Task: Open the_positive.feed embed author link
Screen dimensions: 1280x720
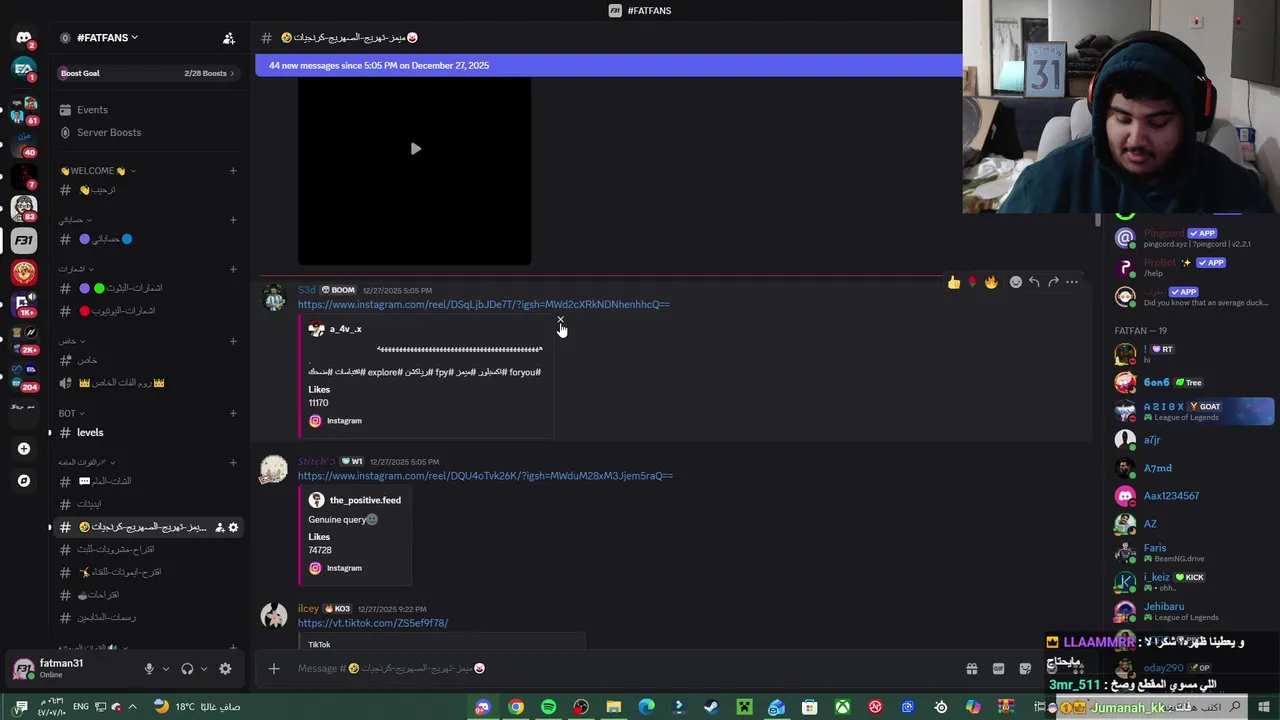Action: tap(365, 500)
